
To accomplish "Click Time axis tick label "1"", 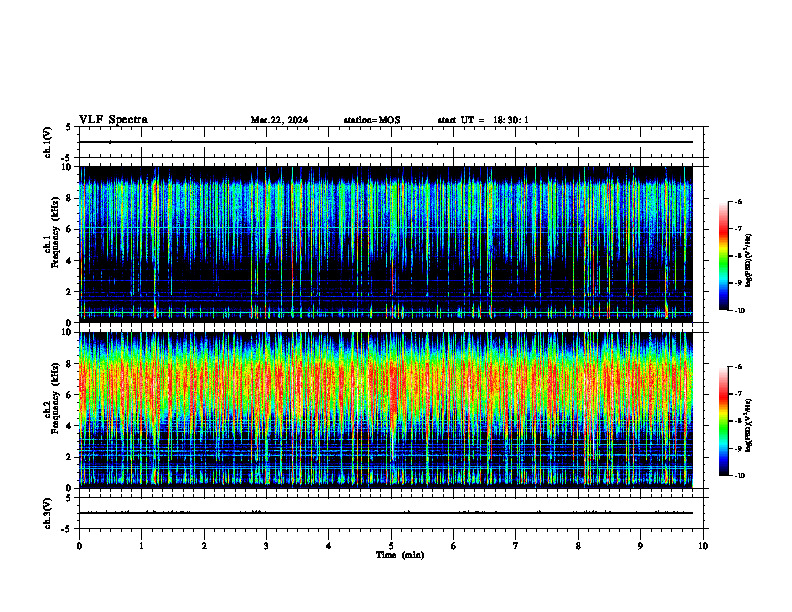I will [x=141, y=546].
